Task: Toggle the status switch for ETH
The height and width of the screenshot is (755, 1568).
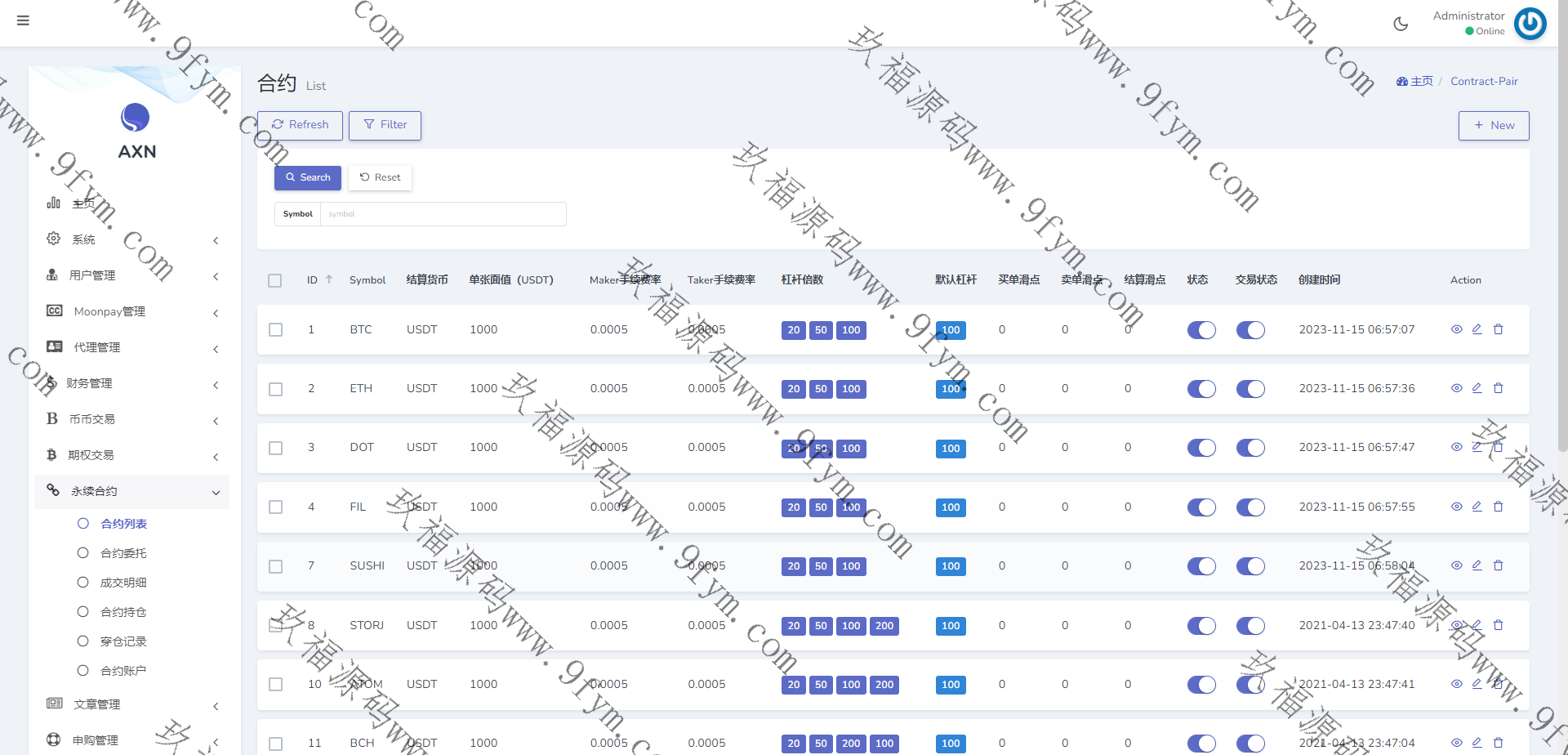Action: (x=1201, y=389)
